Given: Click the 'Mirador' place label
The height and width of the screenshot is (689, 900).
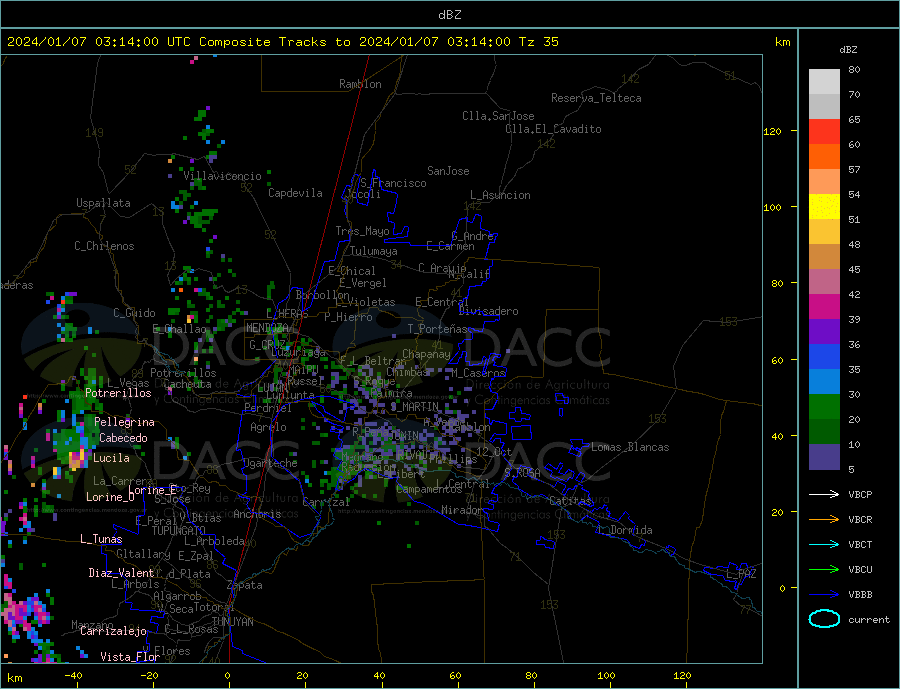Looking at the screenshot, I should click(x=462, y=510).
